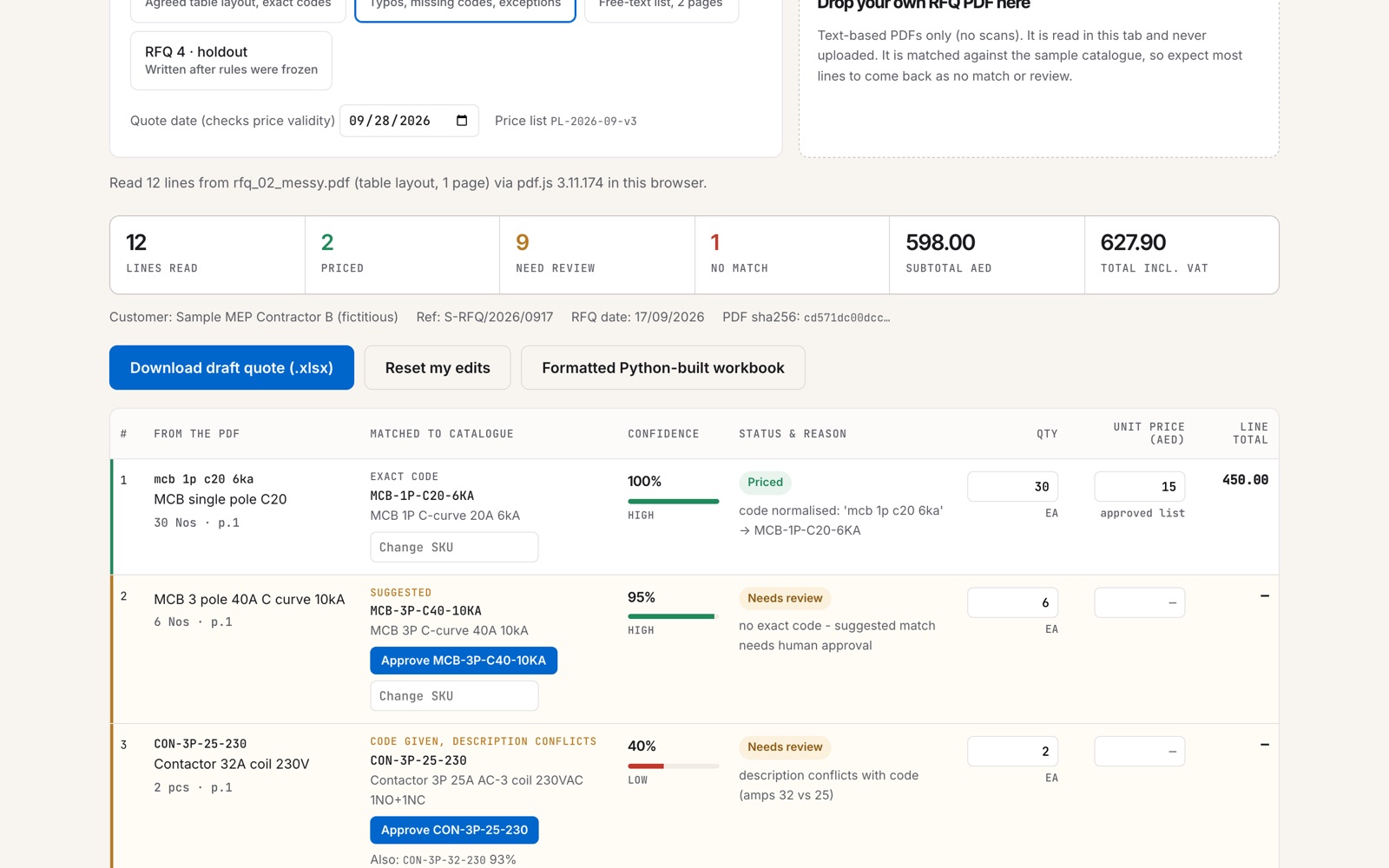Click the 'CONFIDENCE' column header
Image resolution: width=1389 pixels, height=868 pixels.
[663, 434]
